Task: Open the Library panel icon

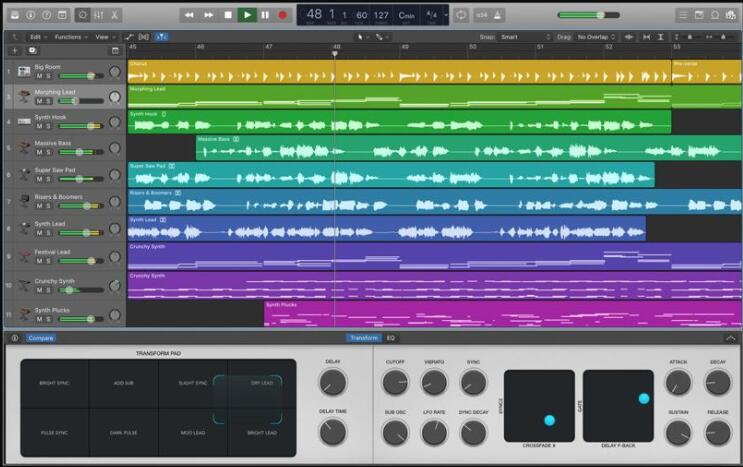Action: [15, 15]
